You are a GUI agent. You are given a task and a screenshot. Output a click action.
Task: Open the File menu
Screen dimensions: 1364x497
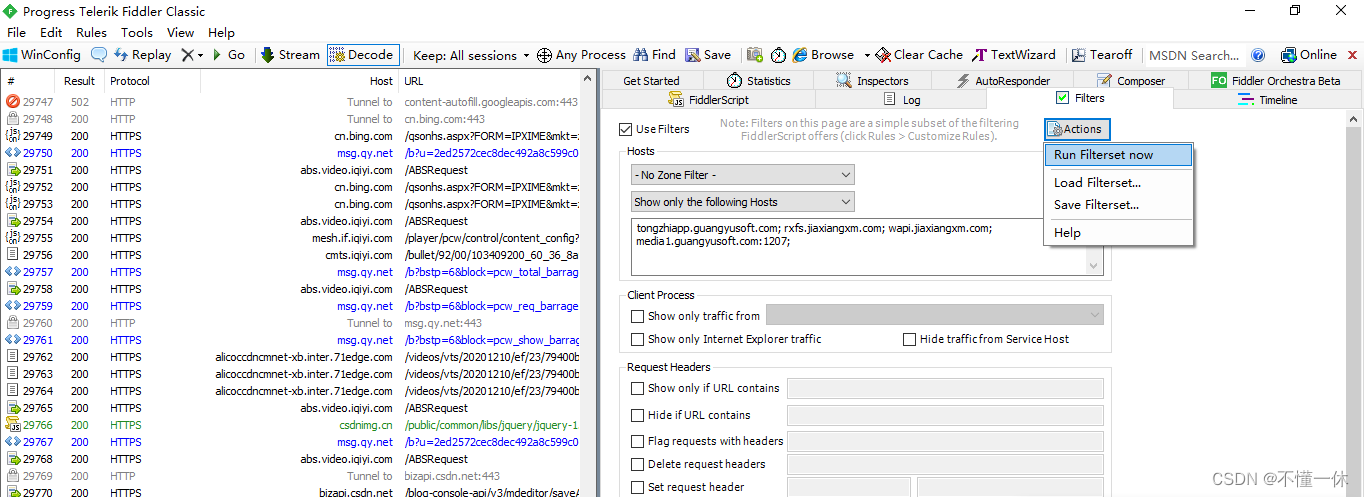click(16, 33)
